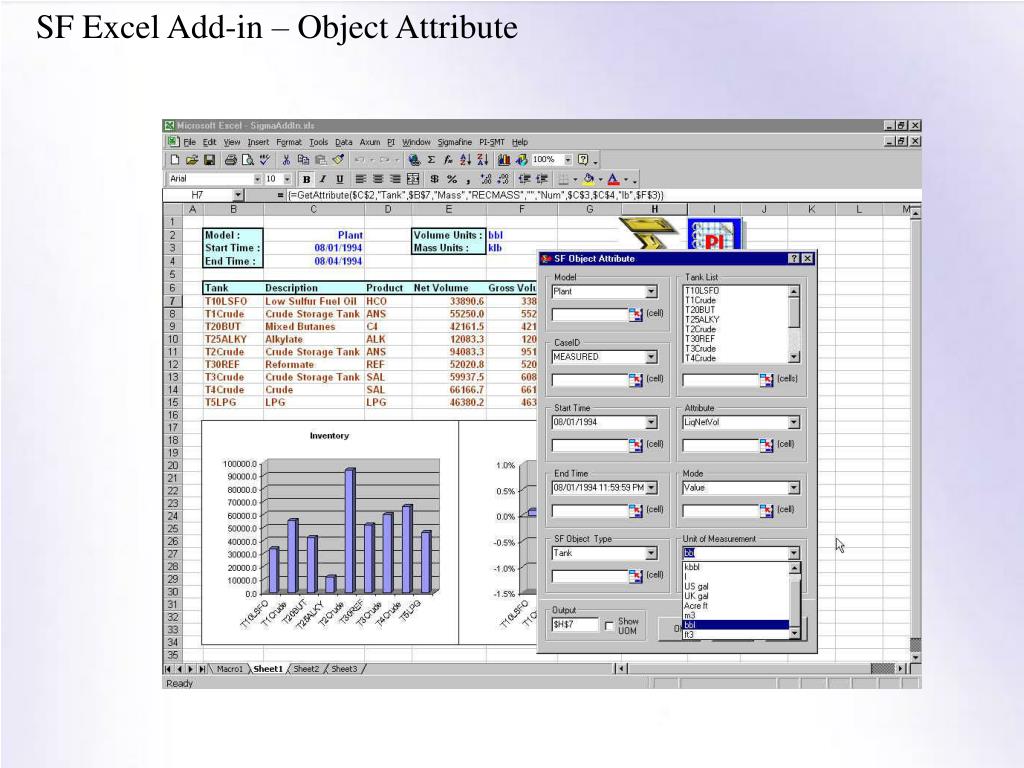1024x768 pixels.
Task: Open the Sigmafine menu
Action: tap(455, 142)
